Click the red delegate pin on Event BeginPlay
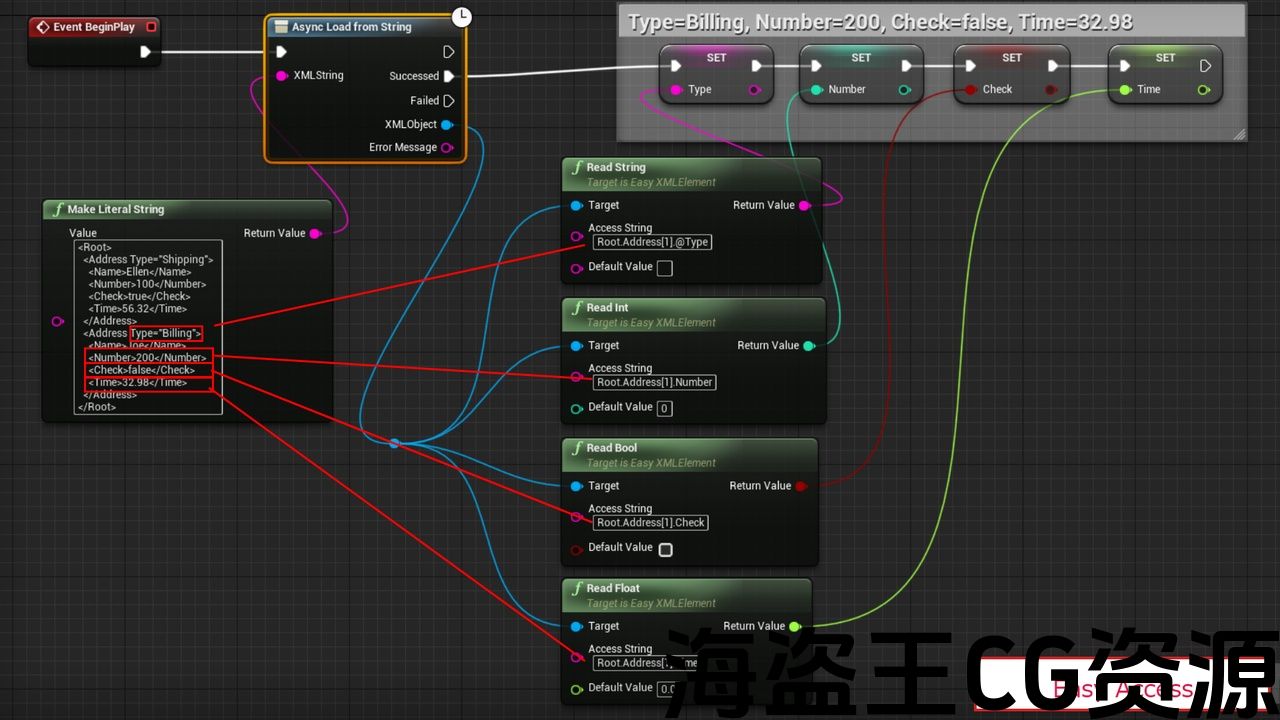Screen dimensions: 1280x720 click(150, 27)
